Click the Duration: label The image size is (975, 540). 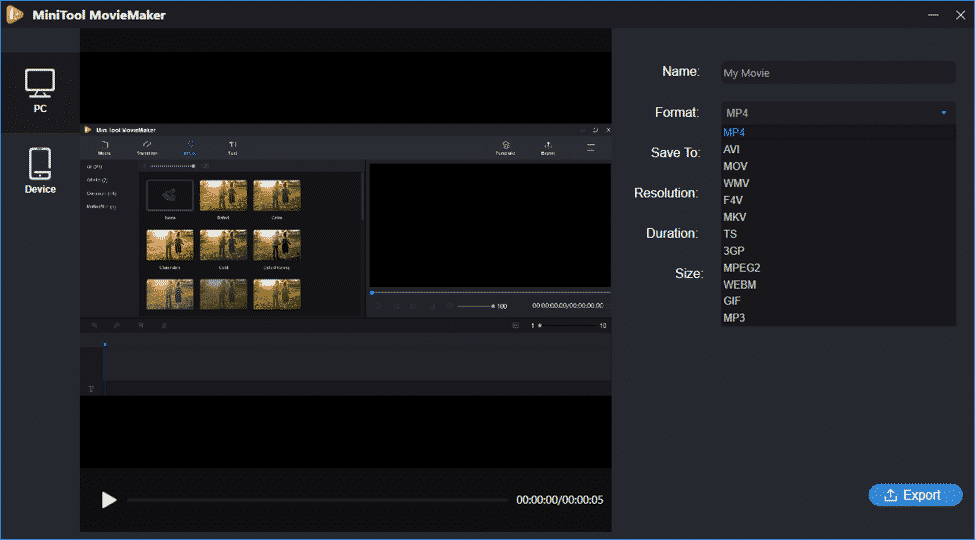(x=672, y=233)
